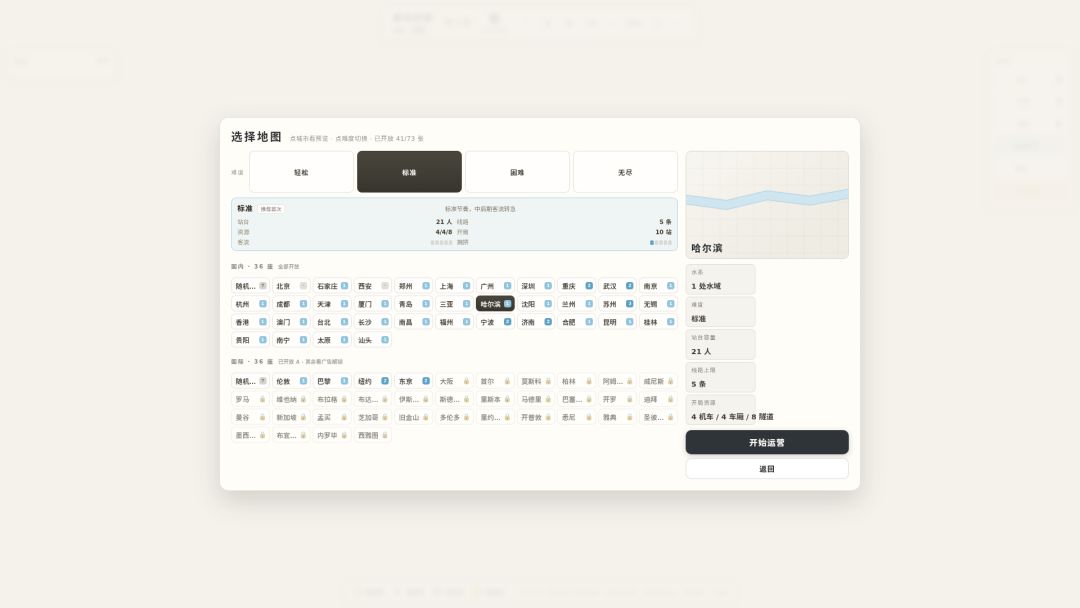The width and height of the screenshot is (1080, 608).
Task: Click the level badge on 伦敦
Action: pyautogui.click(x=303, y=381)
